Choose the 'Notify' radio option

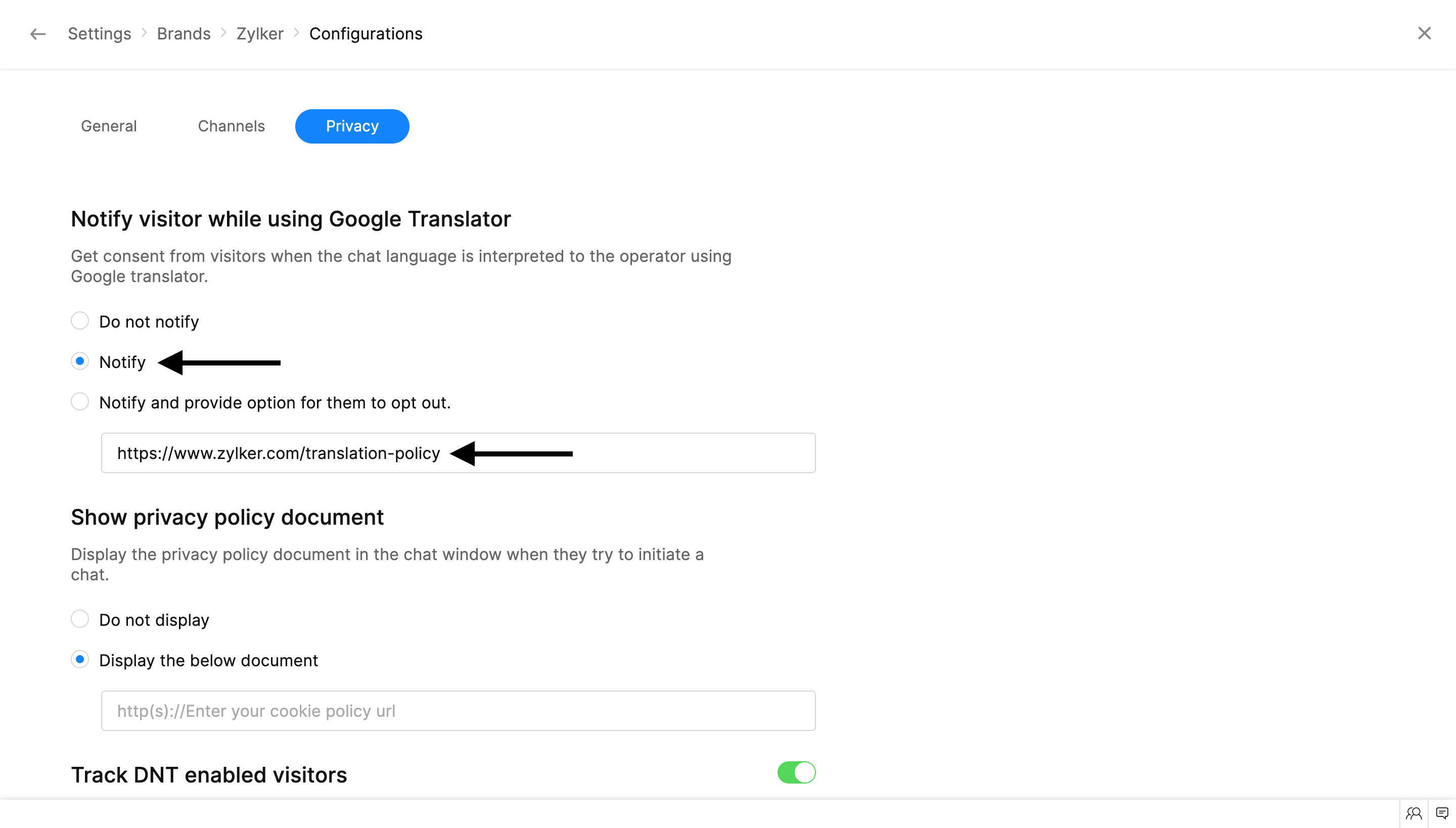pyautogui.click(x=80, y=362)
